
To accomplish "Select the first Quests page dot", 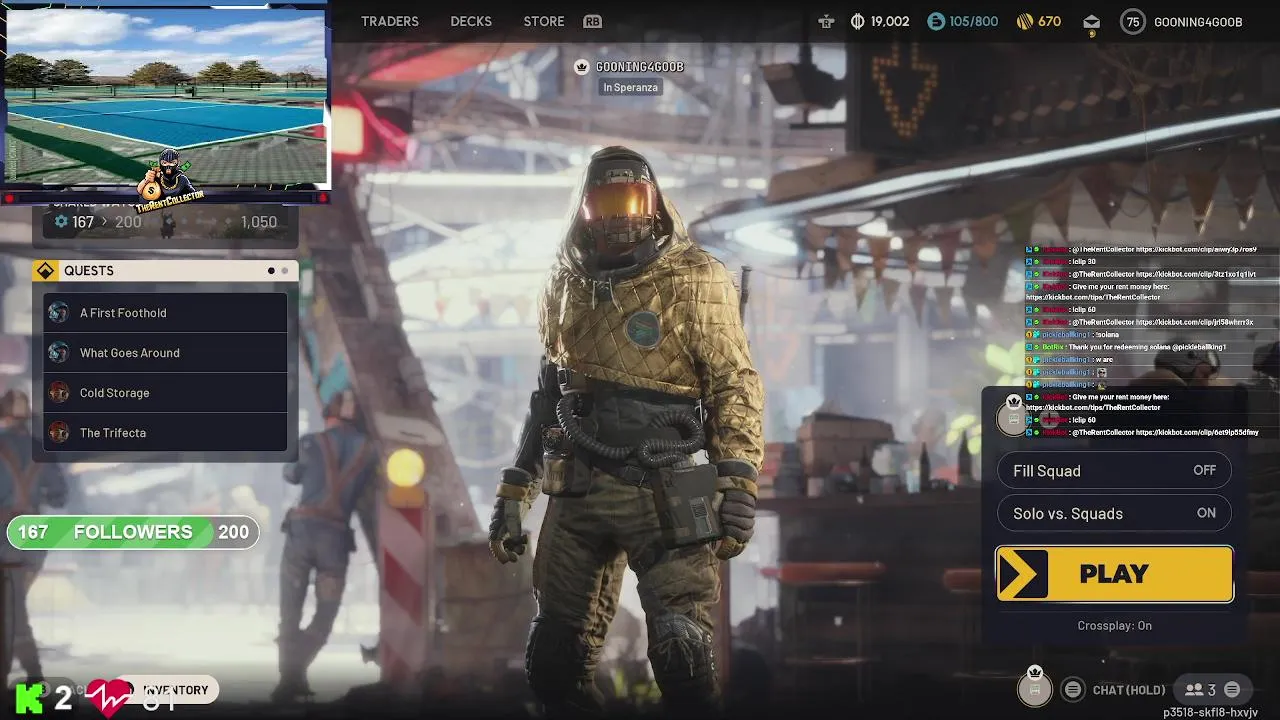I will click(x=271, y=271).
